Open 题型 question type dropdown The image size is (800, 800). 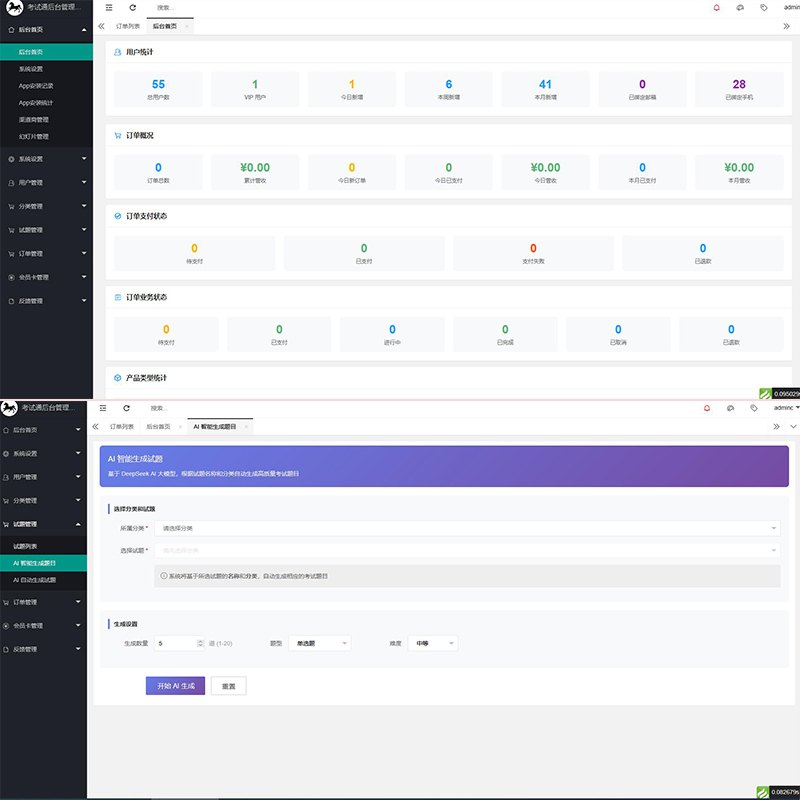[320, 643]
